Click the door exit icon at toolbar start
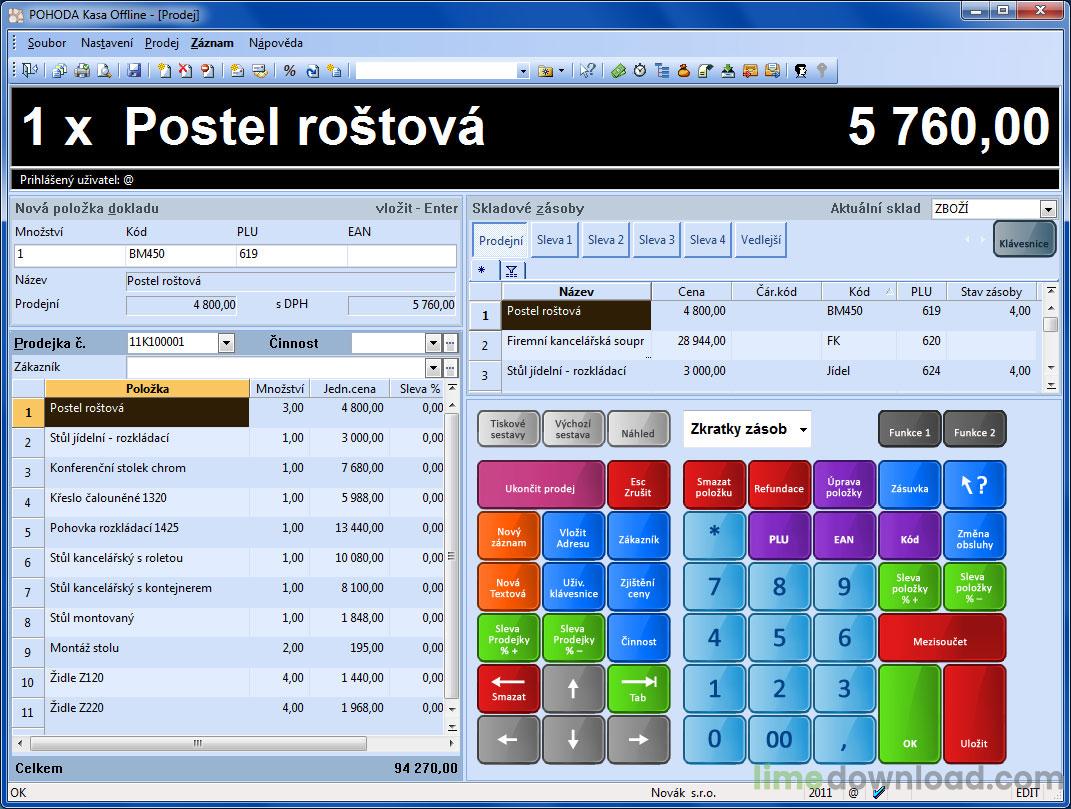Screen dimensions: 1071x809 (x=28, y=72)
